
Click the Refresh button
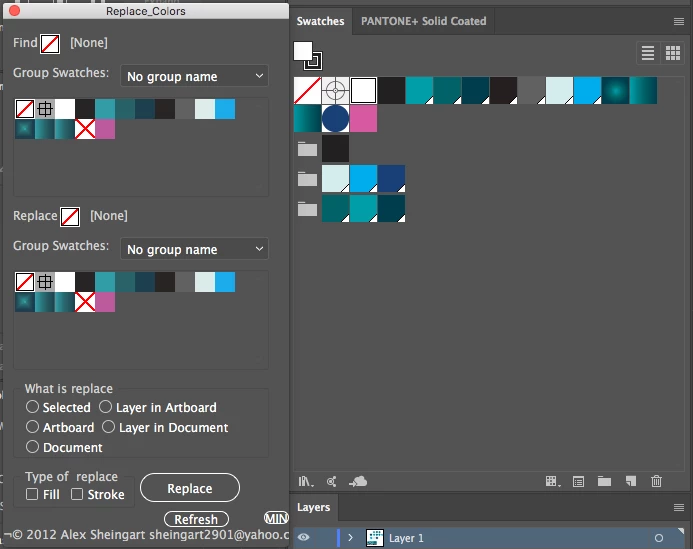point(196,519)
